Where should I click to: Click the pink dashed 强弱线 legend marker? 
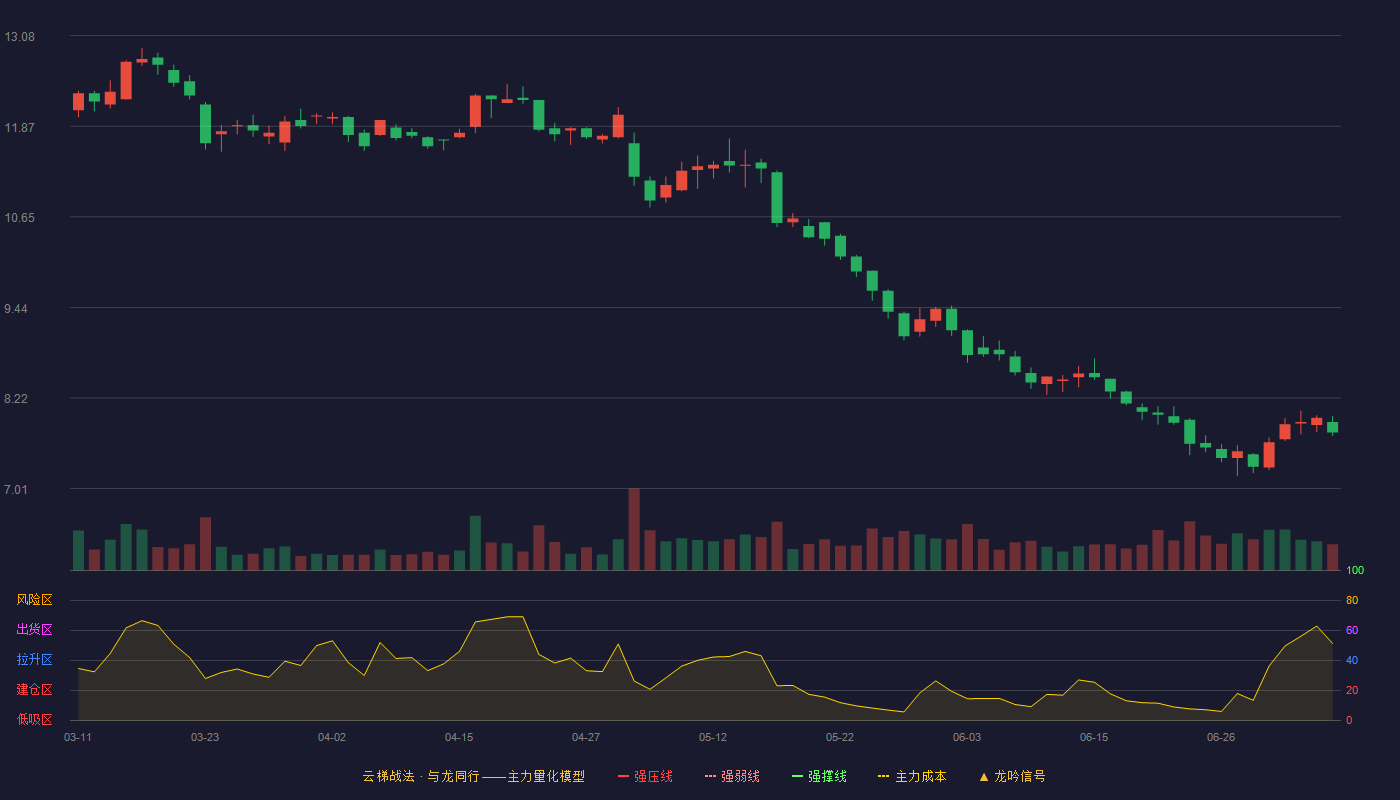point(710,776)
